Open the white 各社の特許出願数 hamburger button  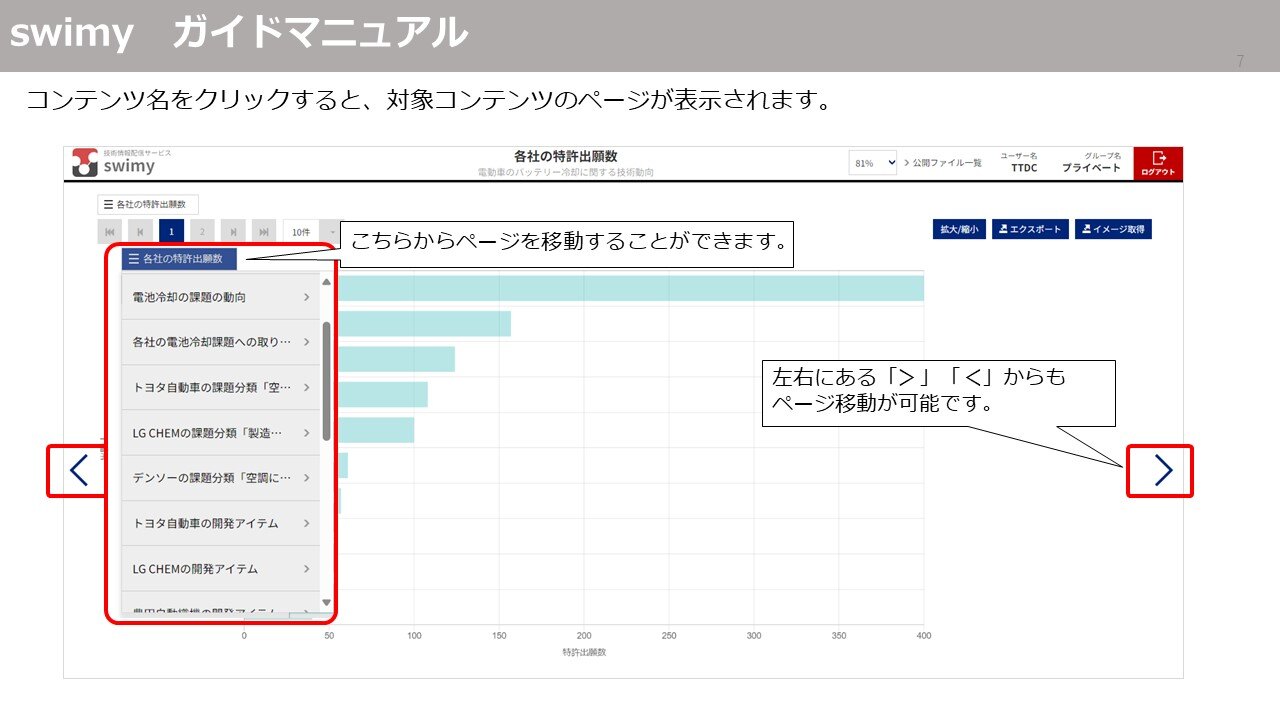point(148,204)
